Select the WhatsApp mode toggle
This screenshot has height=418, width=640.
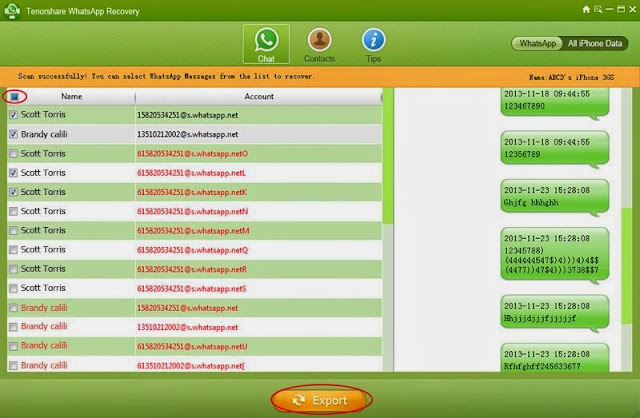537,43
